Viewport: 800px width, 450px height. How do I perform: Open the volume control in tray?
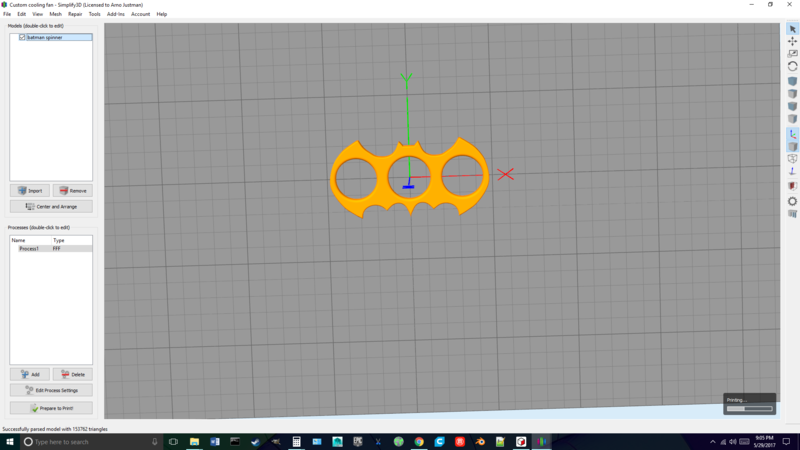[x=733, y=442]
